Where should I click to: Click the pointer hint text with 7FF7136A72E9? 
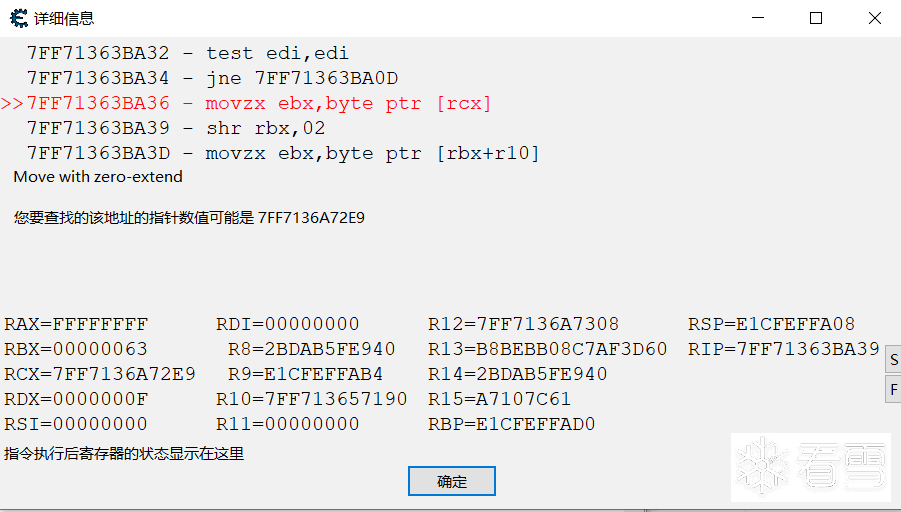point(189,217)
